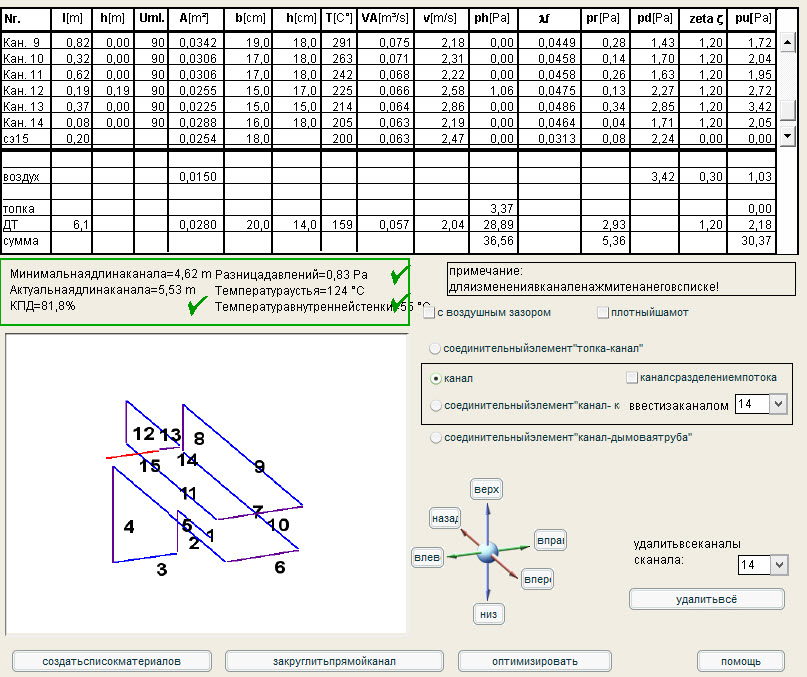
Task: Click the blue sphere at the axes center
Action: tap(487, 553)
